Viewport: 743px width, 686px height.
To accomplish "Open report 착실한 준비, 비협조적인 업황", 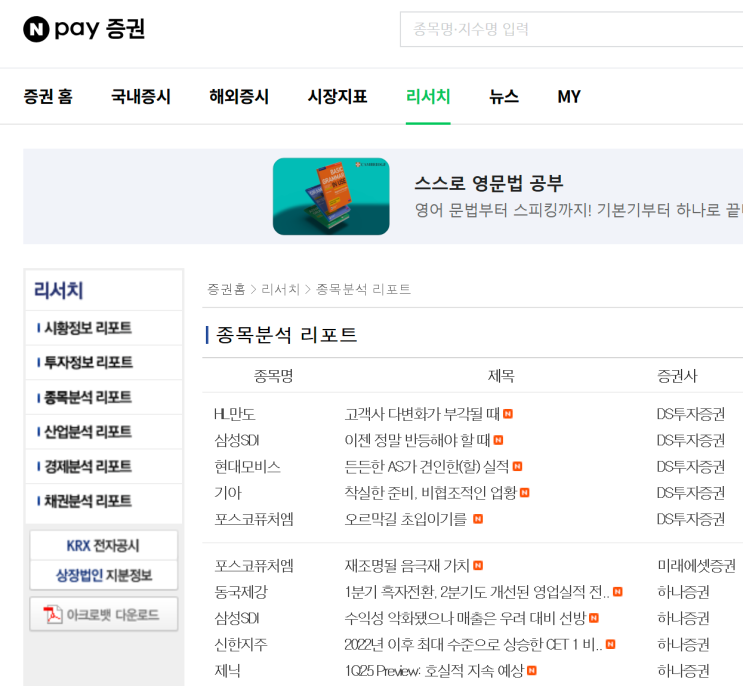I will point(430,493).
